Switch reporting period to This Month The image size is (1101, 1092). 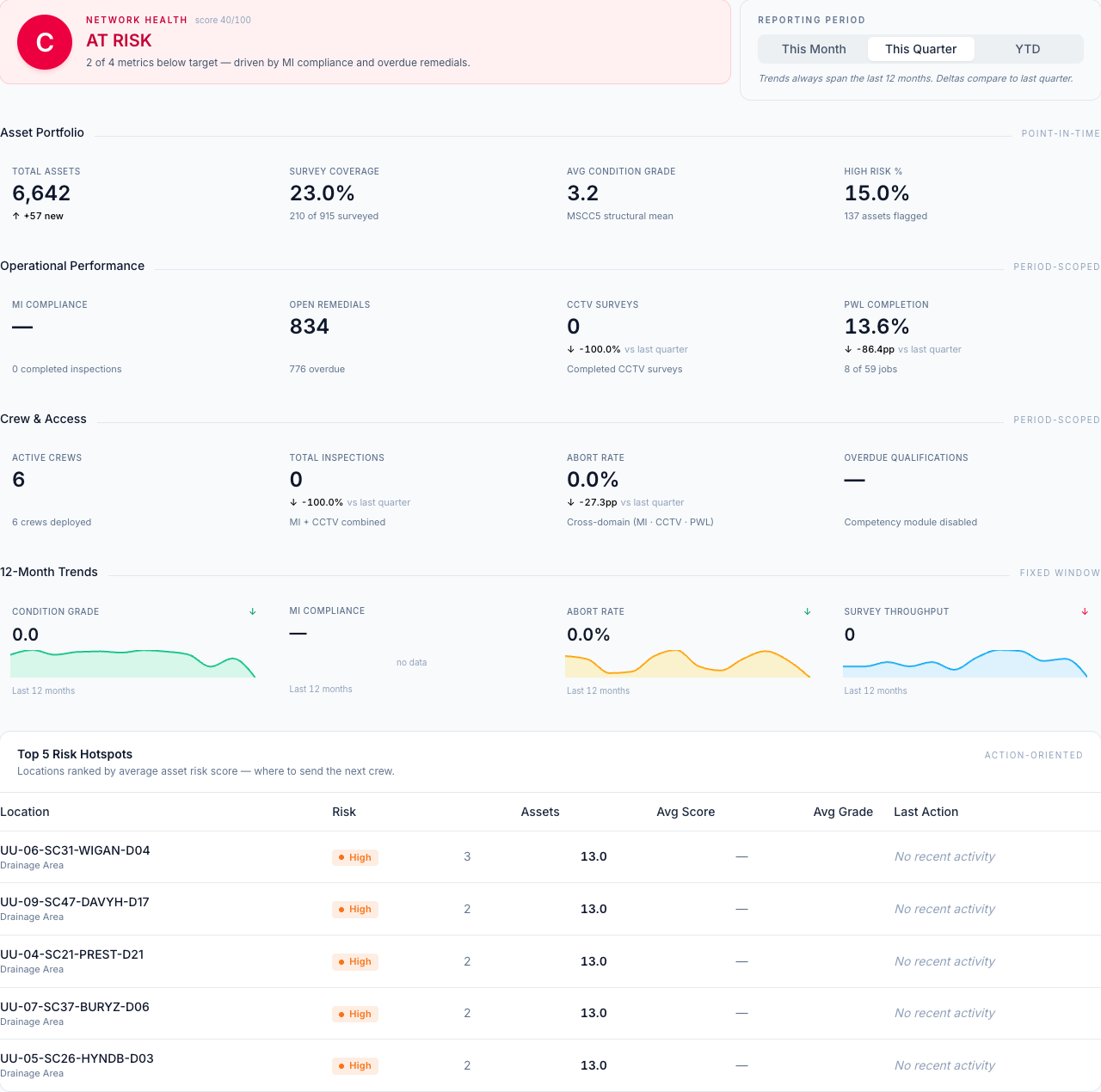coord(814,49)
